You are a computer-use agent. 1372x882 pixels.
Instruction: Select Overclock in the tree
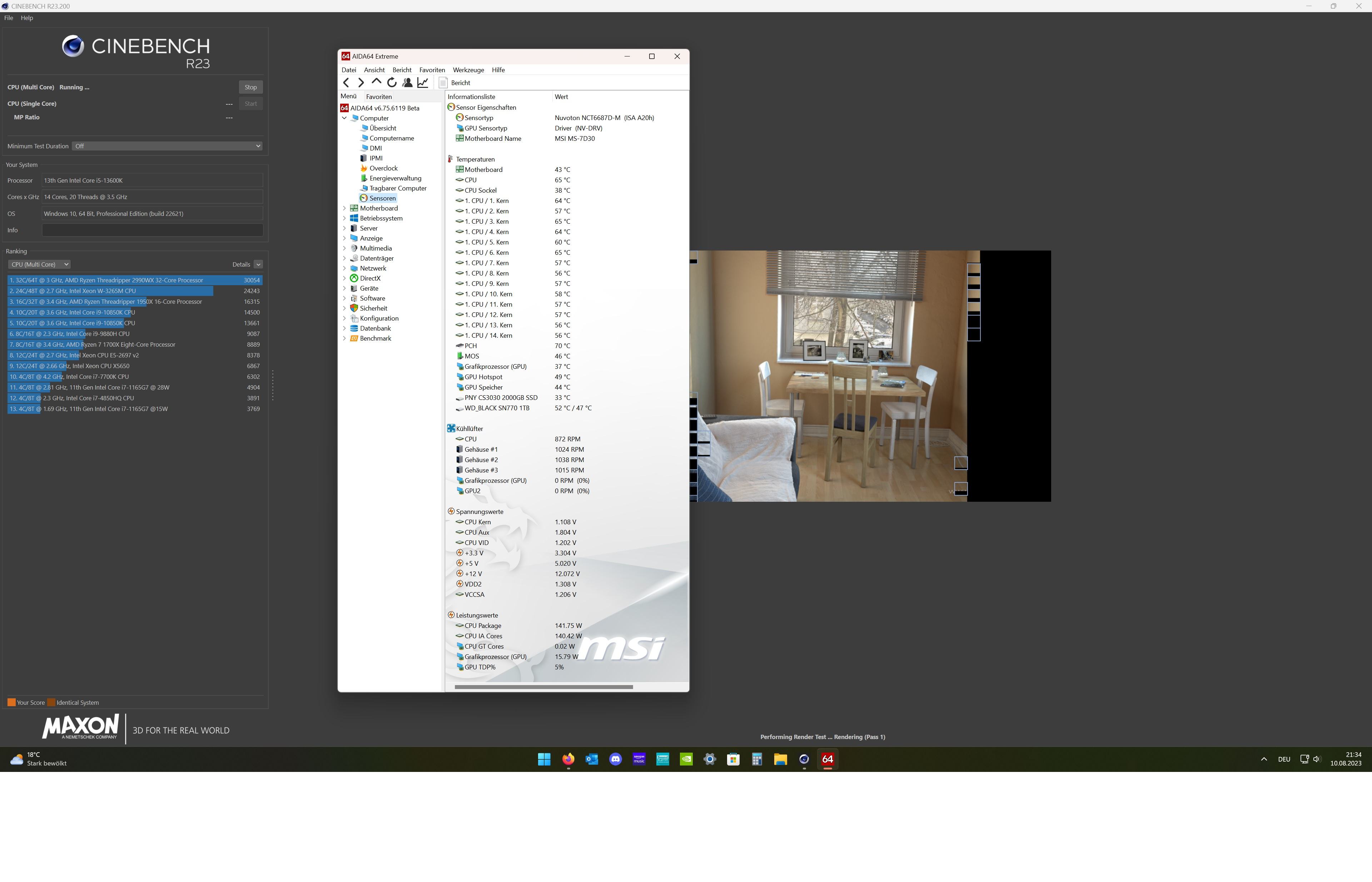383,168
